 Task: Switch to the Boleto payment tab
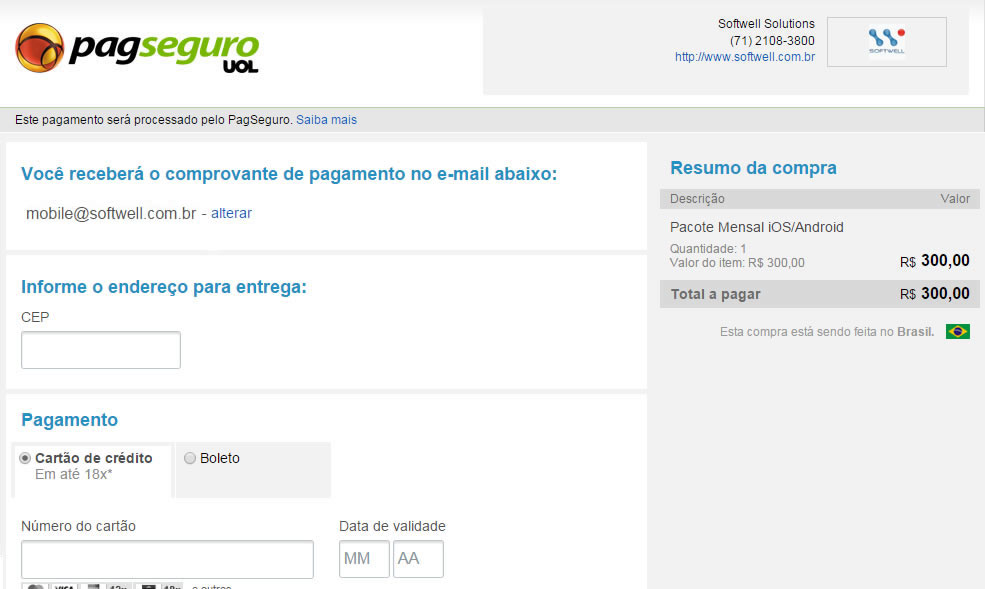[x=252, y=469]
